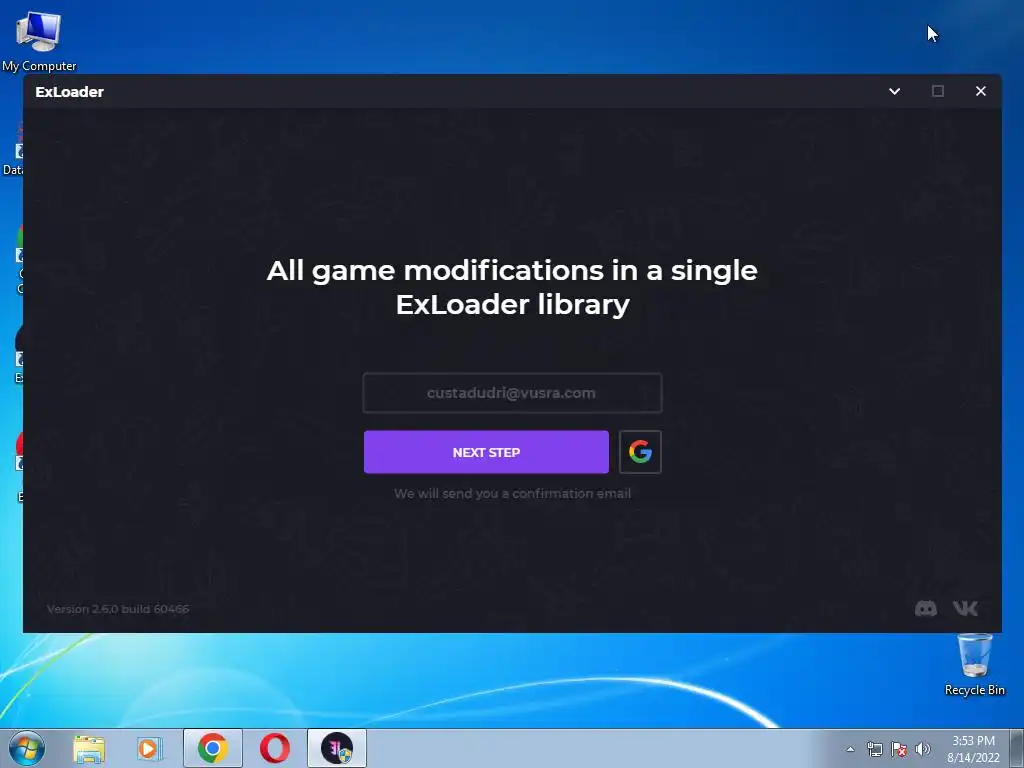1024x768 pixels.
Task: Open the network status tray icon
Action: (874, 749)
